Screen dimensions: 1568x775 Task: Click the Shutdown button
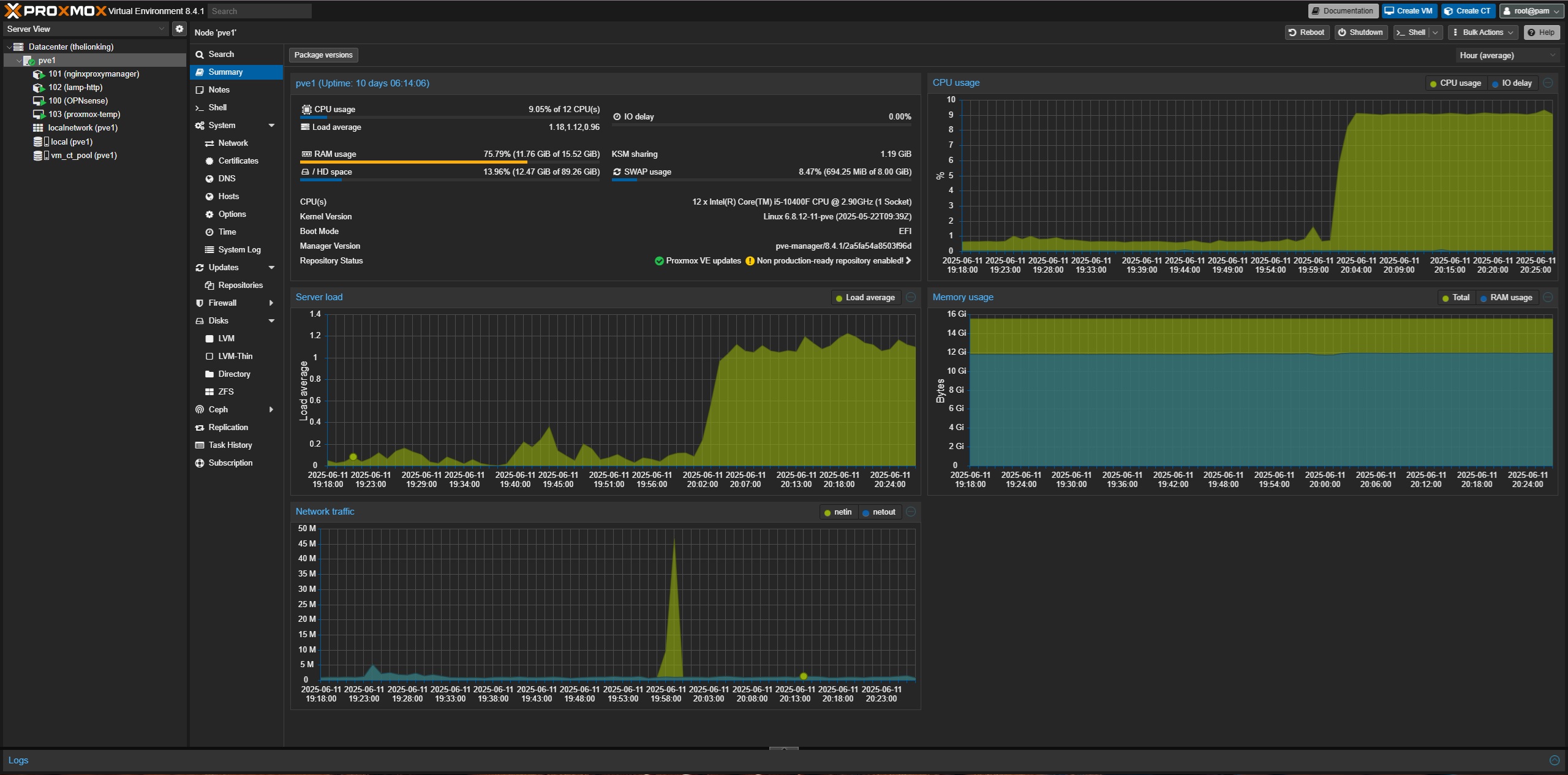tap(1360, 32)
